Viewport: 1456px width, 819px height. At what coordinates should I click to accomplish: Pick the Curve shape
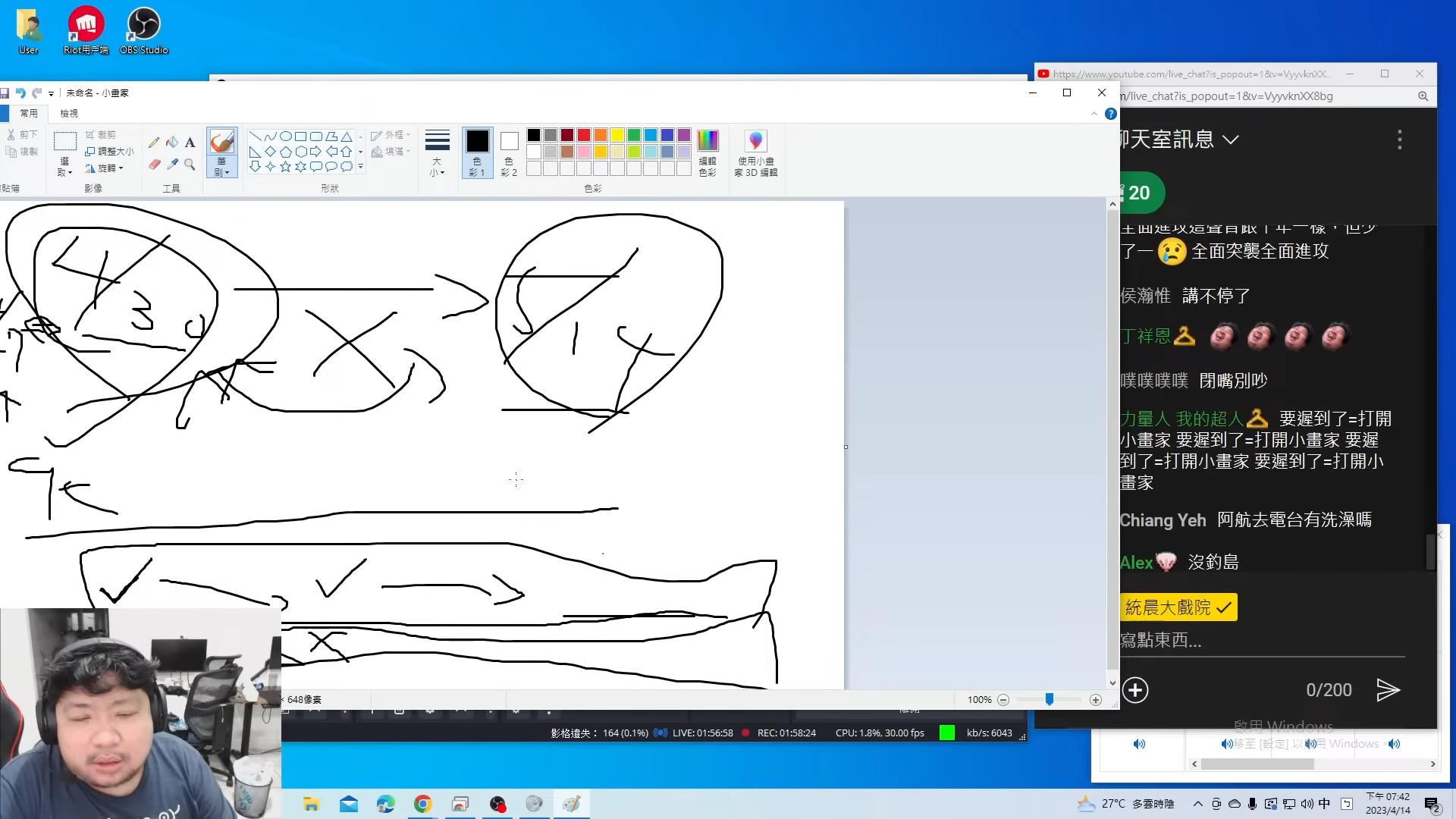(x=270, y=136)
